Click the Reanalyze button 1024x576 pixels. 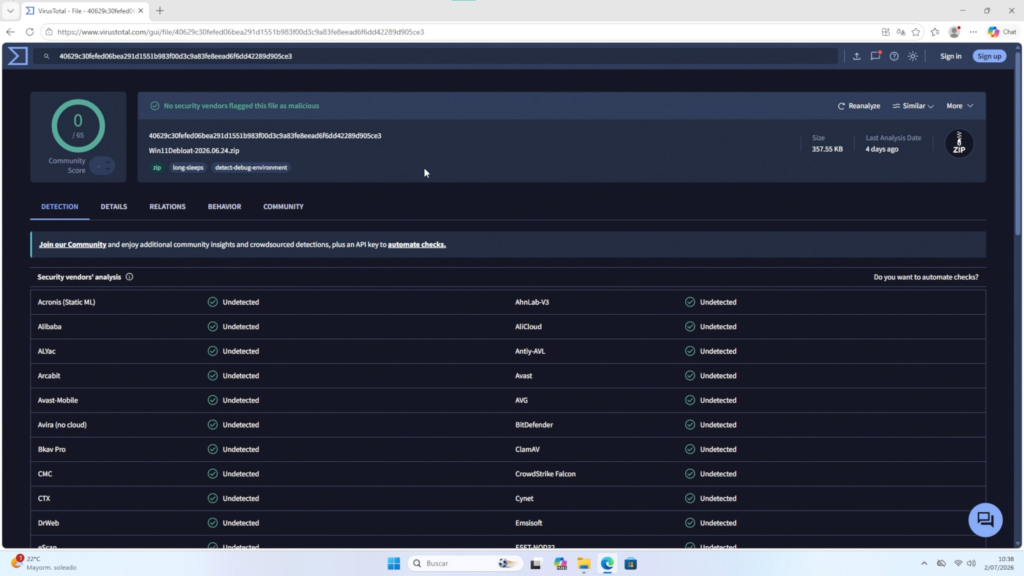pos(859,106)
